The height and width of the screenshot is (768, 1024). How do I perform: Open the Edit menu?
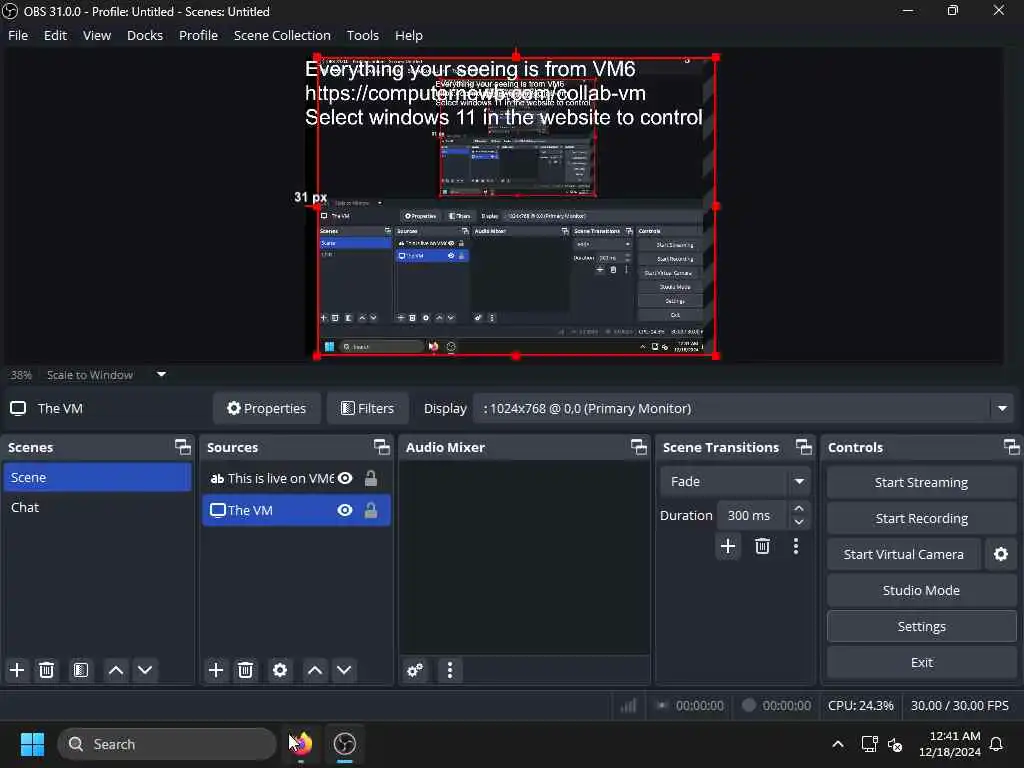click(x=56, y=35)
